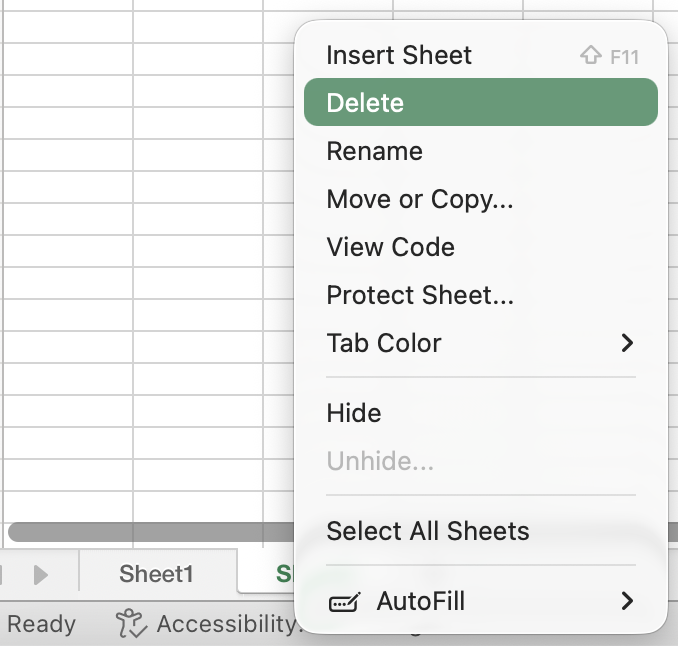Choose Select All Sheets

tap(428, 531)
